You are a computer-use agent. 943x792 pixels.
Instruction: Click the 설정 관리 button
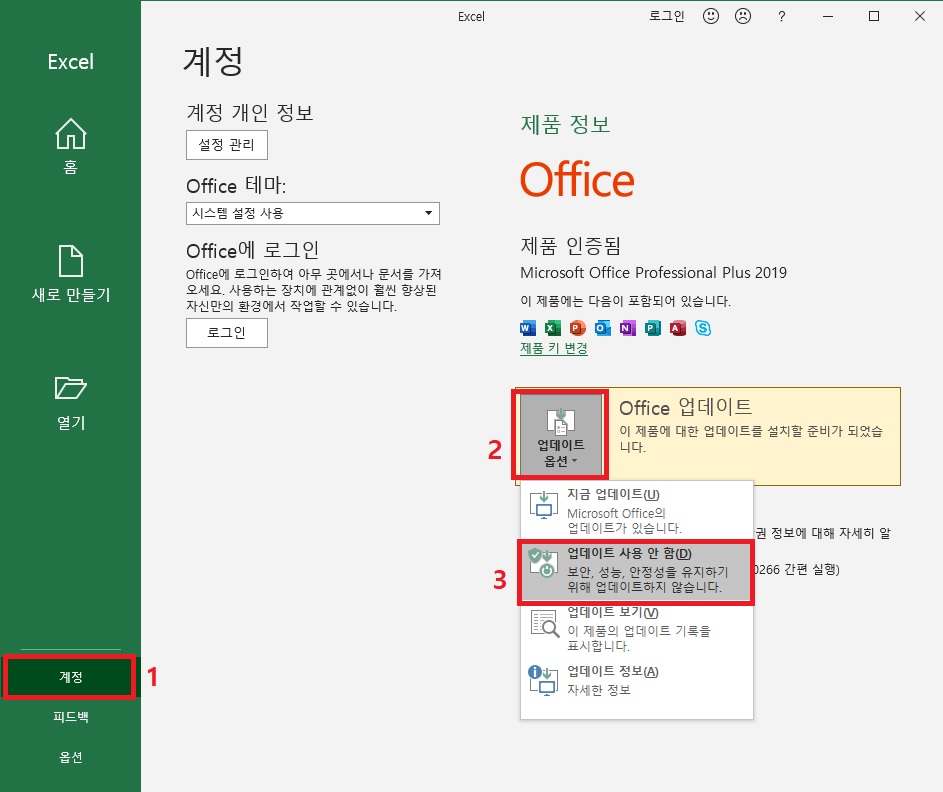click(x=227, y=145)
